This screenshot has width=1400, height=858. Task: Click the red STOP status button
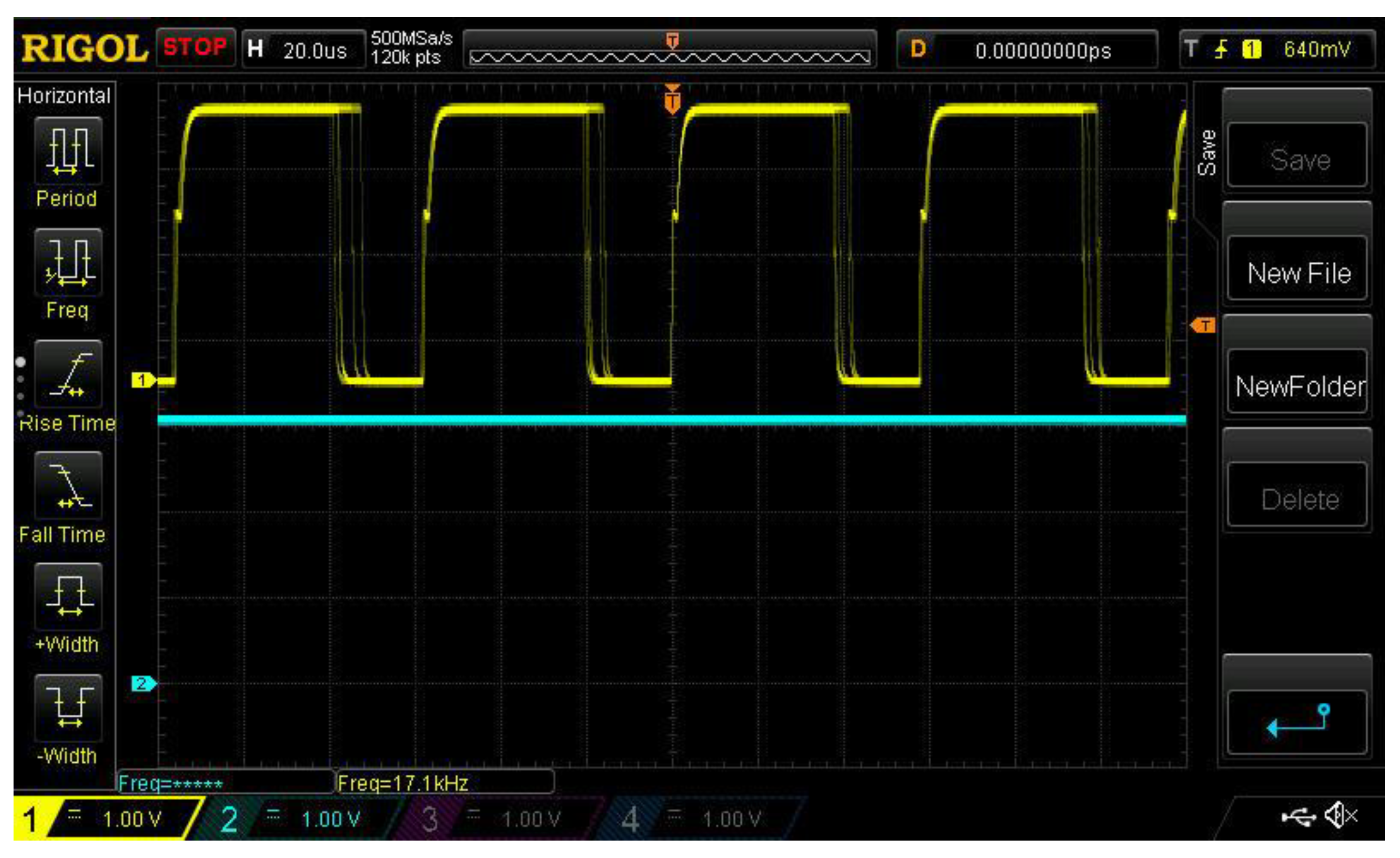[x=195, y=48]
